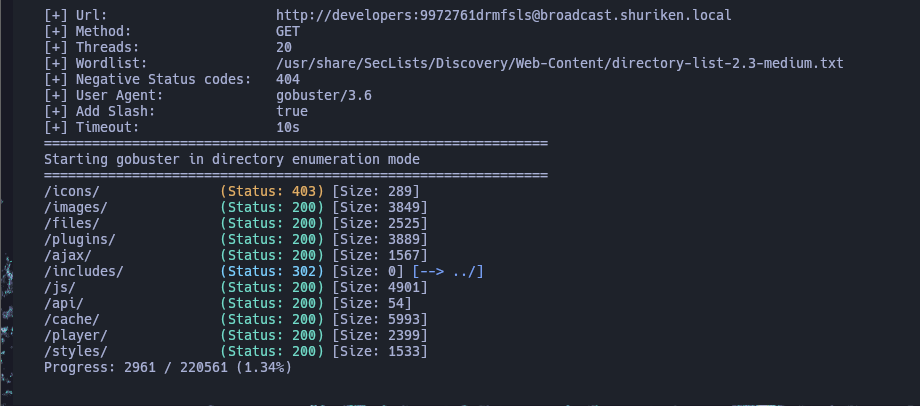
Task: Click the 403 status code for /icons/
Action: point(305,191)
